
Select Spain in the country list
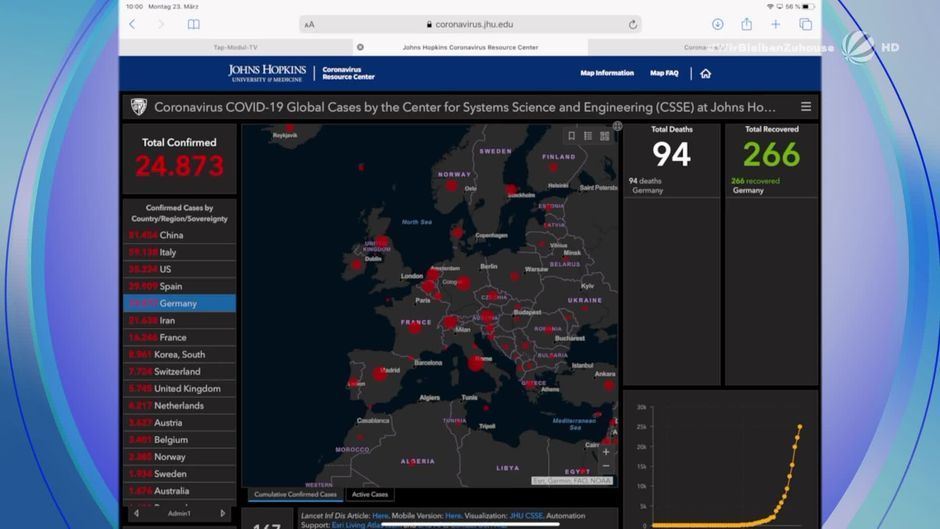click(179, 286)
